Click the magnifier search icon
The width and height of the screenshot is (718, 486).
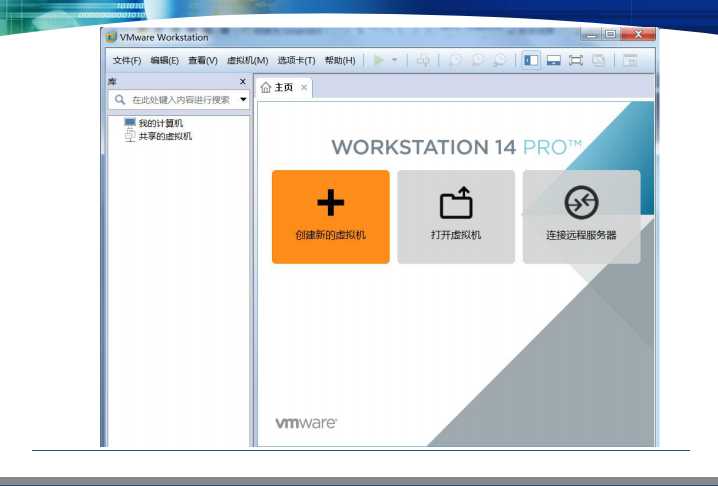coord(120,99)
